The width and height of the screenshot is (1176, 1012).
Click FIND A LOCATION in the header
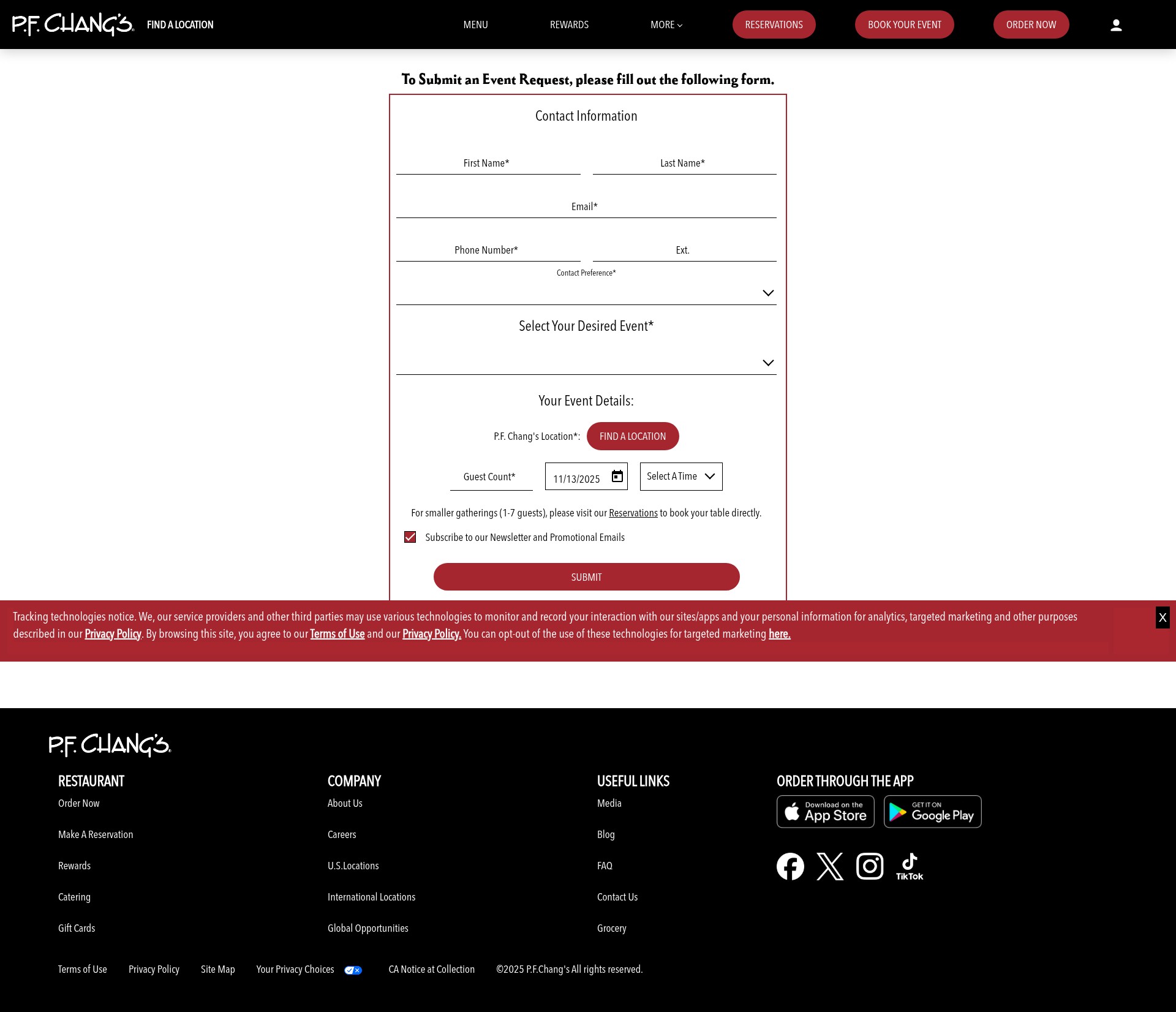180,25
